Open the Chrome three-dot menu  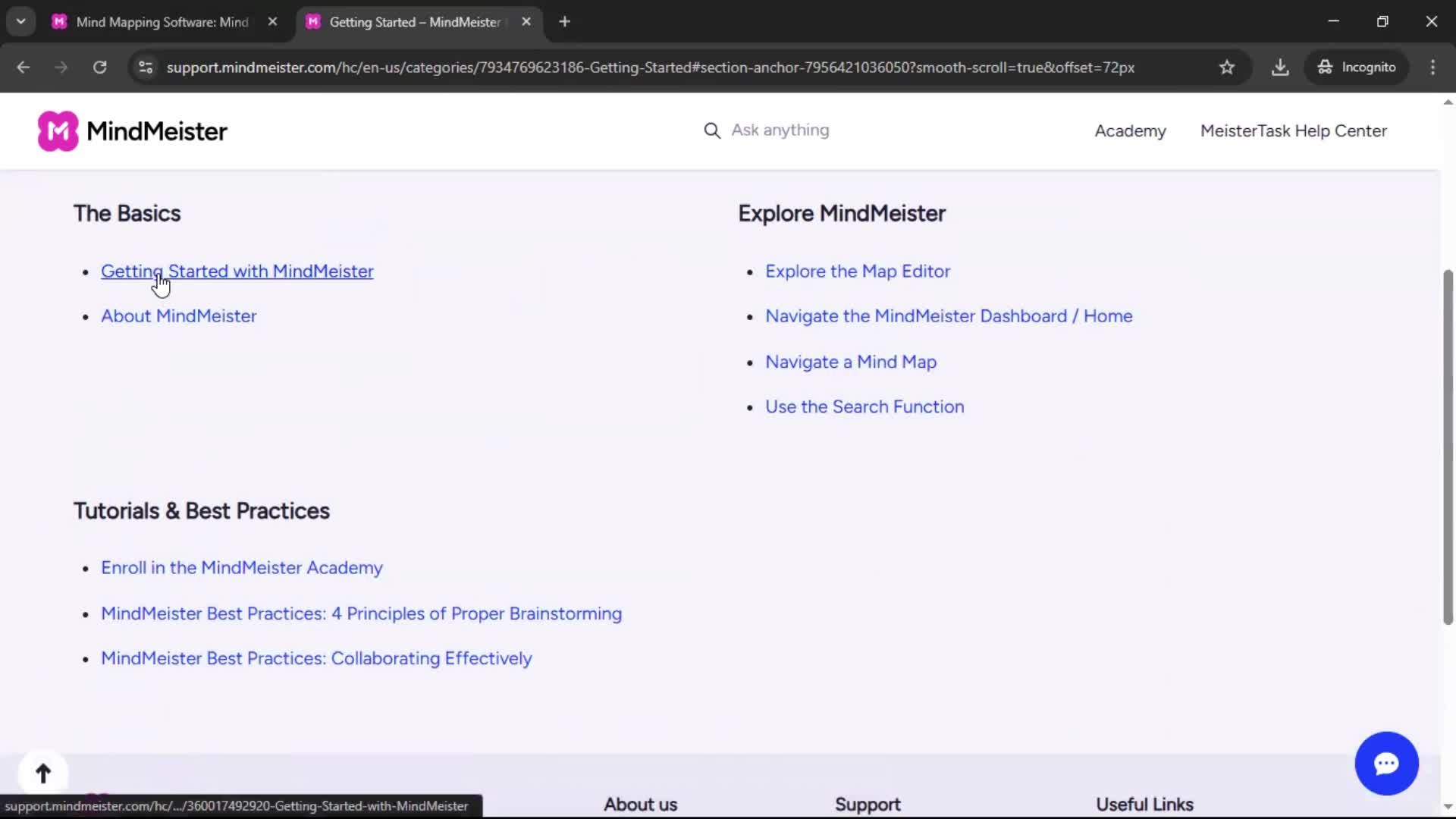1432,67
